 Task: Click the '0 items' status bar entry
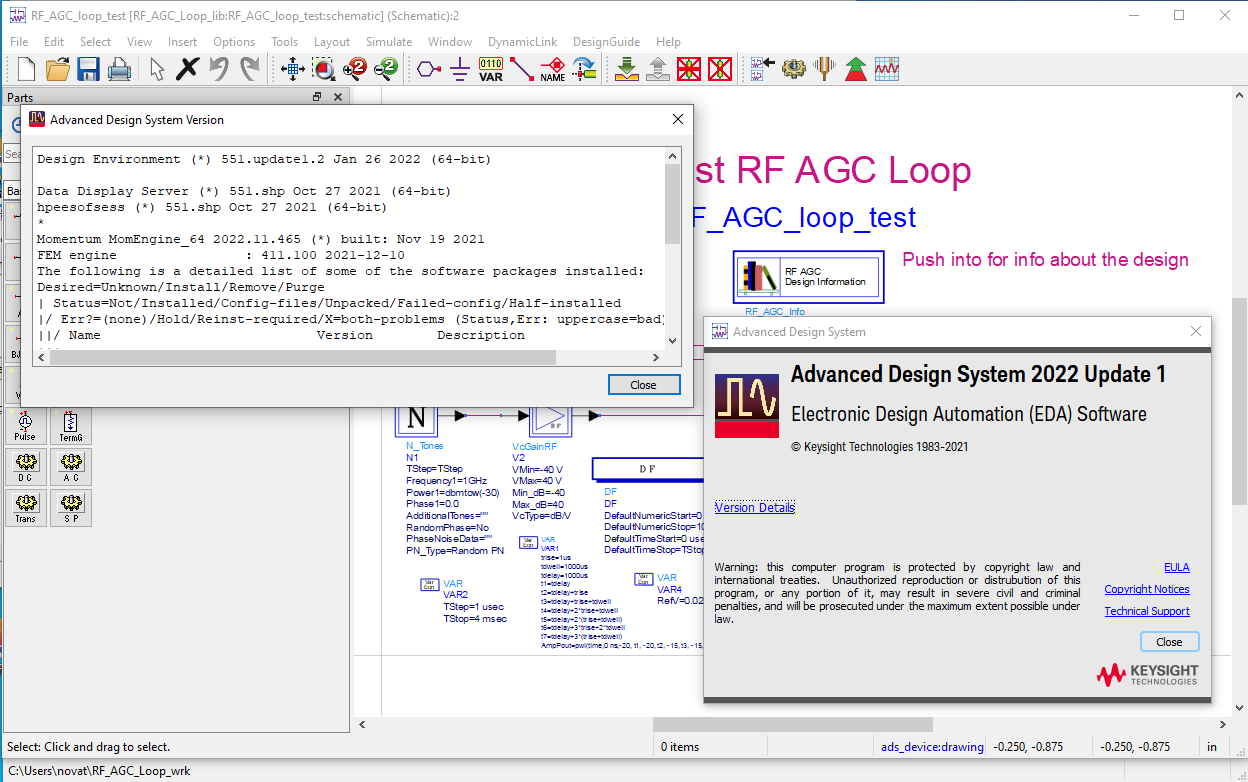[x=680, y=747]
